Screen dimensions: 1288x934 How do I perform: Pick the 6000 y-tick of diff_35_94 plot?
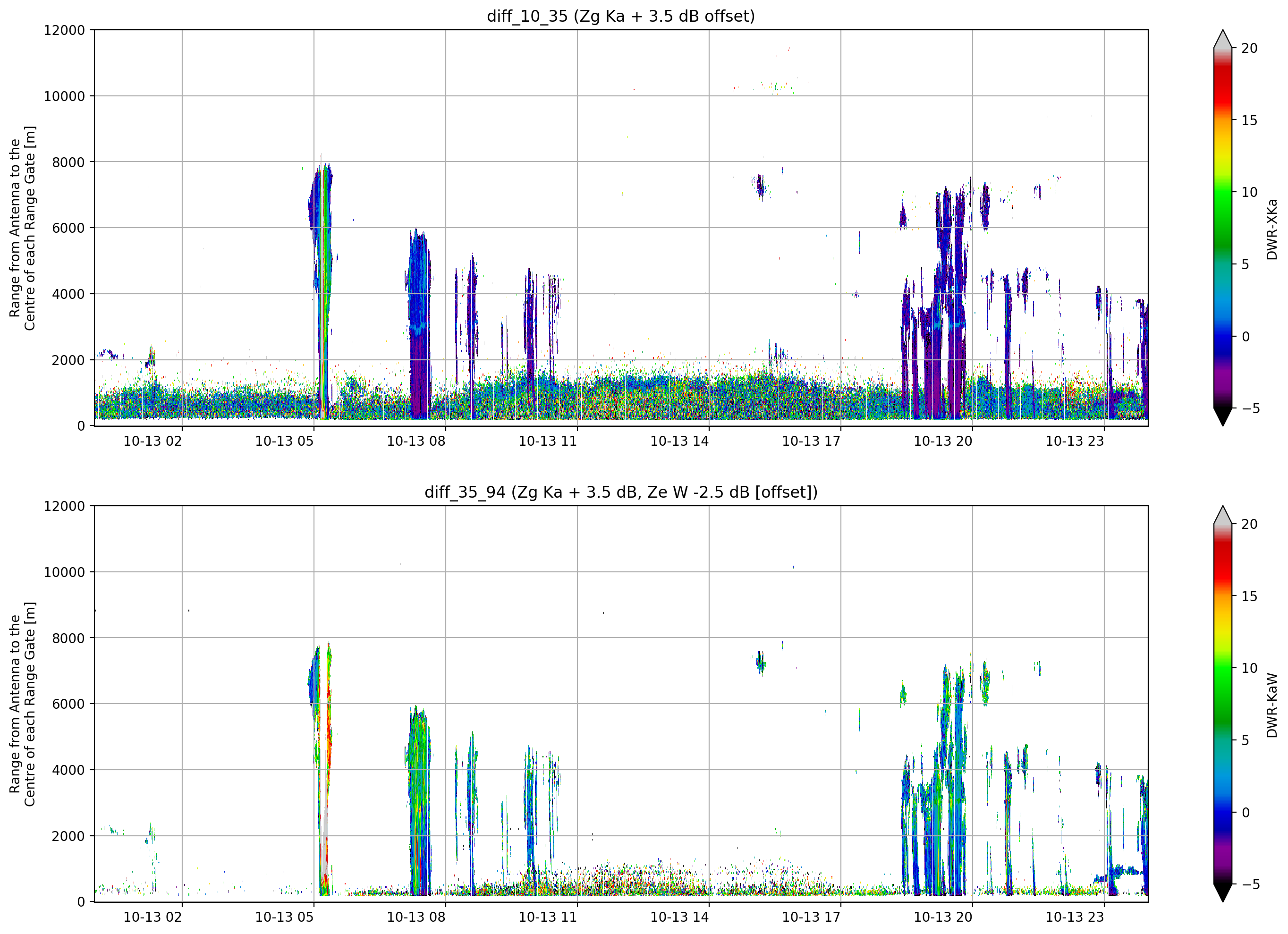[68, 704]
